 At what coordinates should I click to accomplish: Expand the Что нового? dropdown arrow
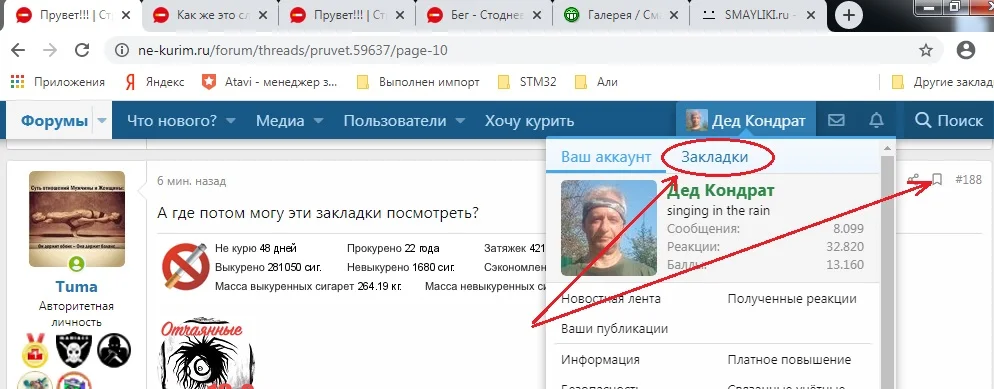point(231,121)
